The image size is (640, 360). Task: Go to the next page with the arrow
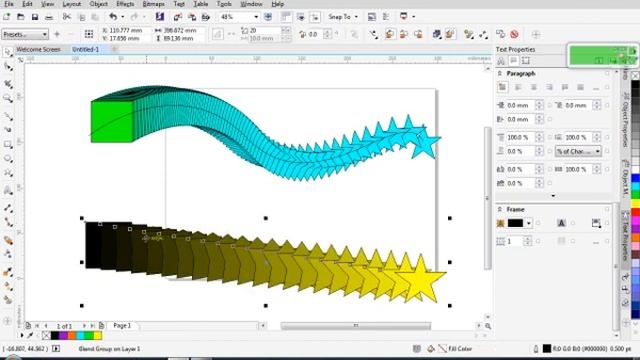(x=84, y=326)
